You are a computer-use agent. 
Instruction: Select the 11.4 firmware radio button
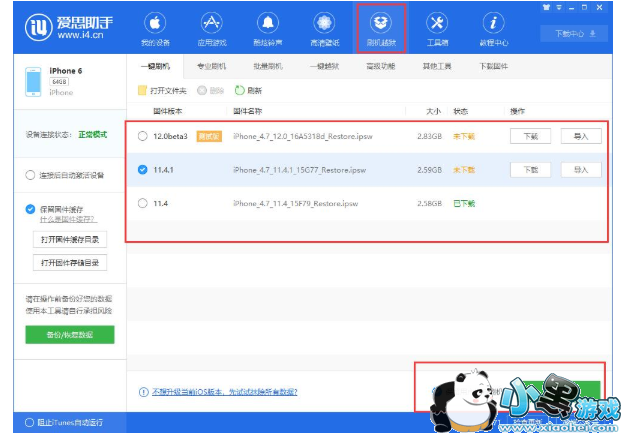(142, 204)
